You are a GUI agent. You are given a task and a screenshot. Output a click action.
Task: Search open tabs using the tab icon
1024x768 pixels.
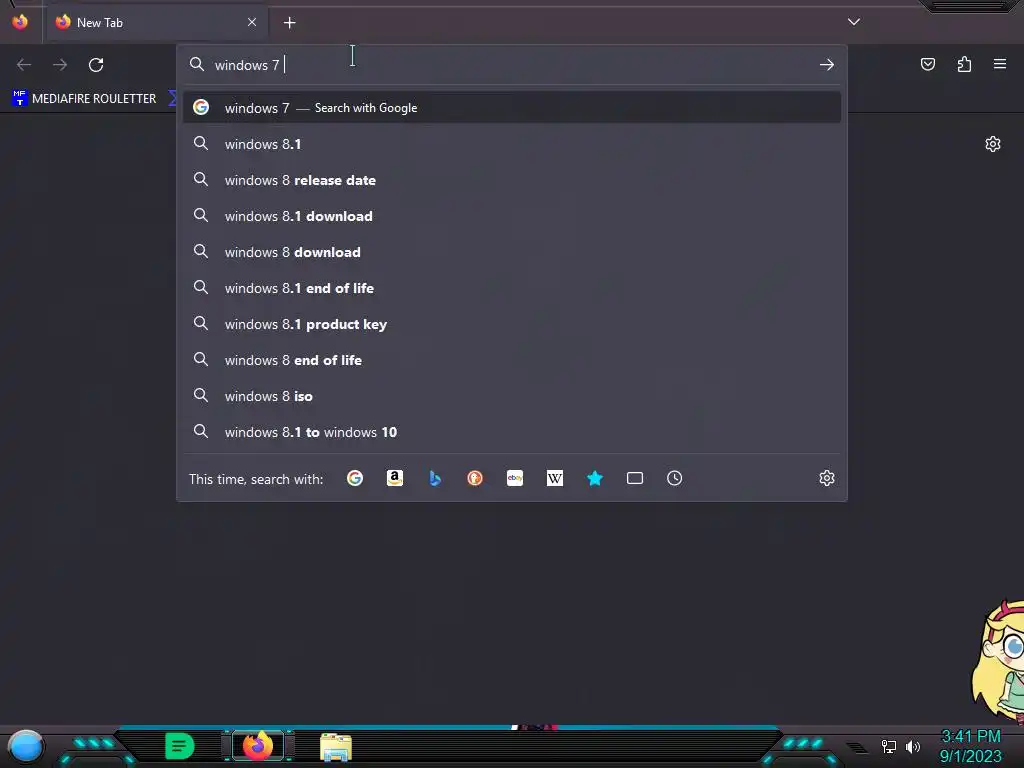coord(635,479)
